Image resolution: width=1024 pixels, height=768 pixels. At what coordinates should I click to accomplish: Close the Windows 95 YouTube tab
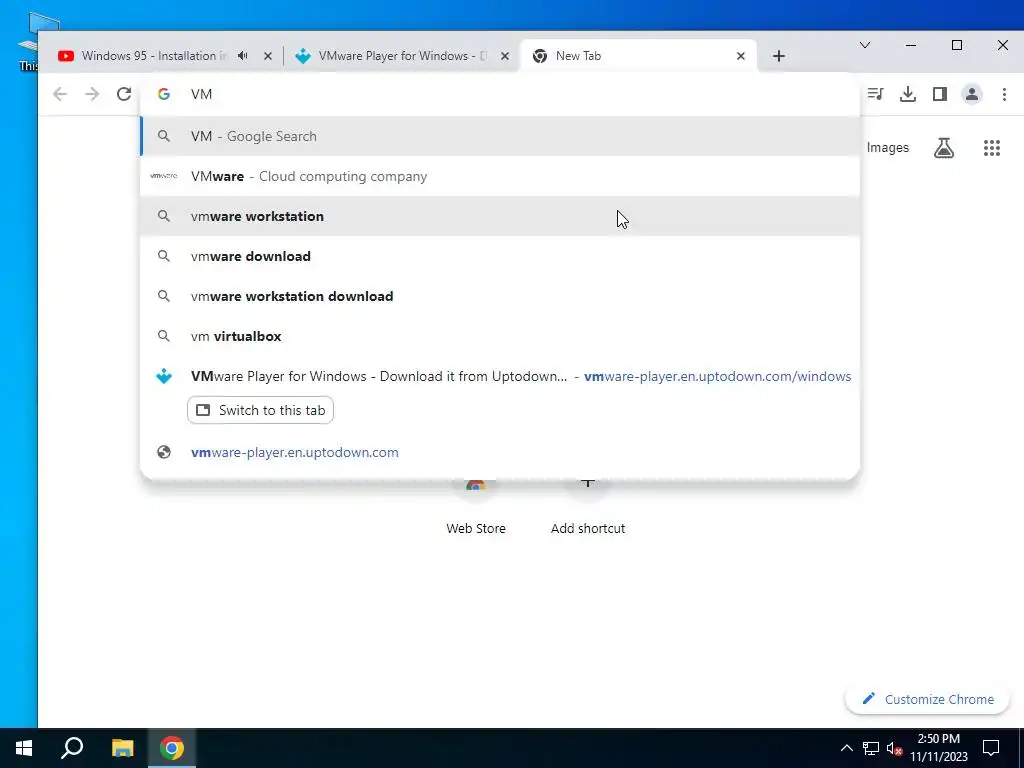268,56
